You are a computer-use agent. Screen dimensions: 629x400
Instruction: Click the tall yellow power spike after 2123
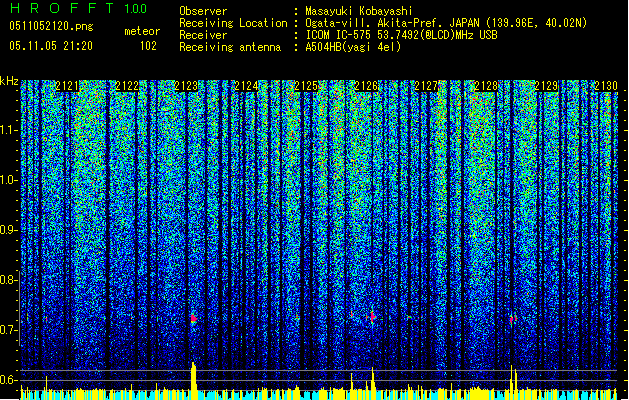coord(194,379)
